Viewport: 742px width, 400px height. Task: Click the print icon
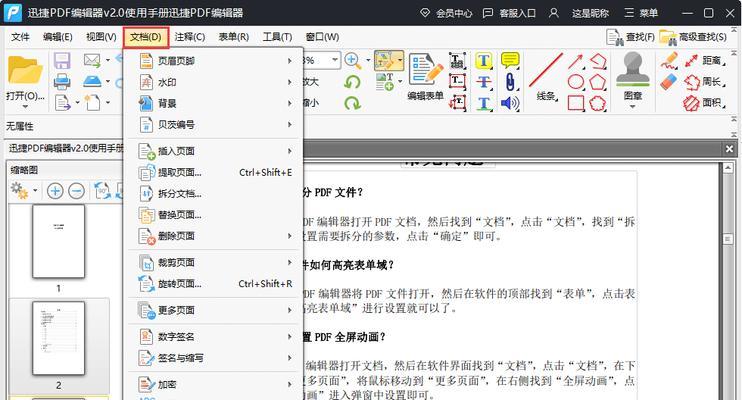click(62, 82)
